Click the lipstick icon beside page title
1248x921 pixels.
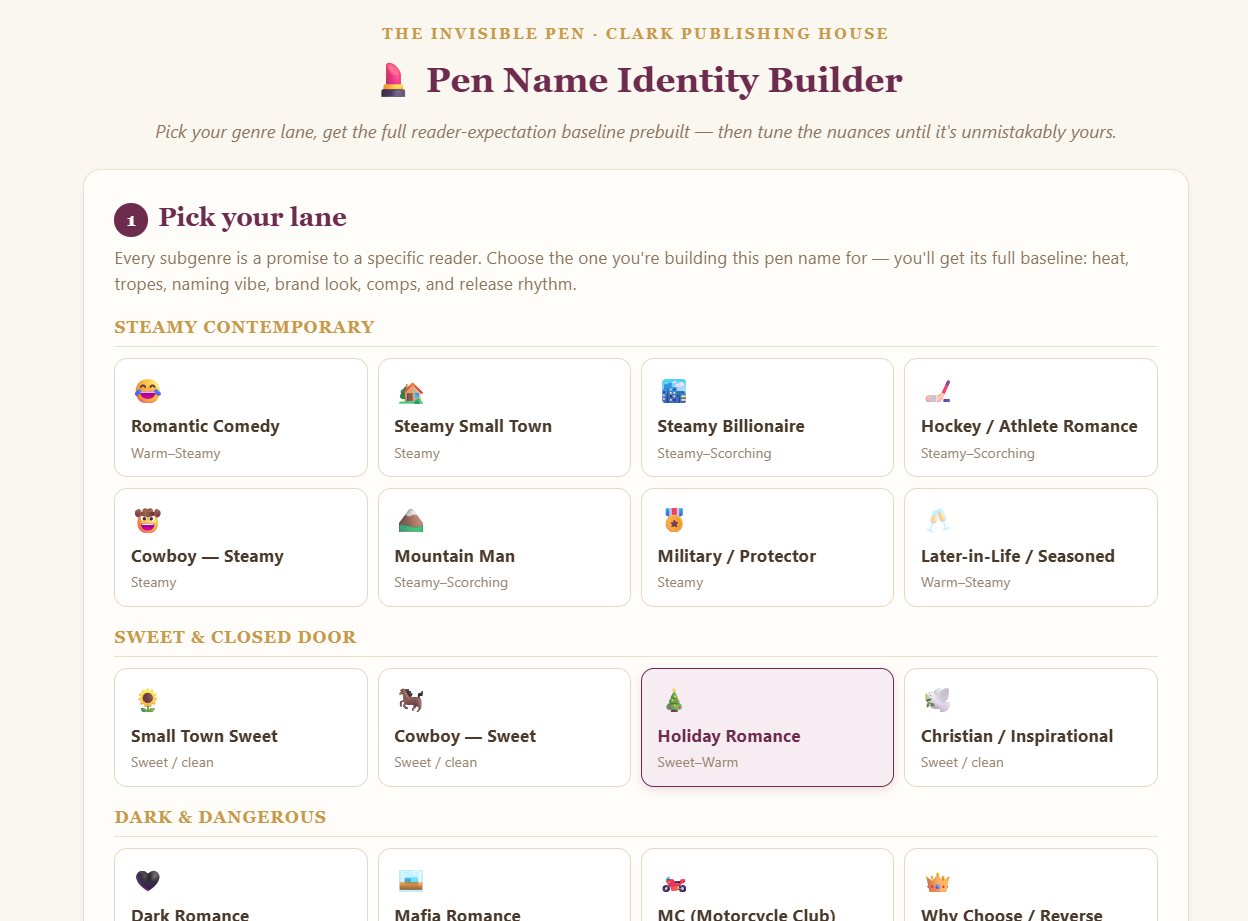coord(393,80)
